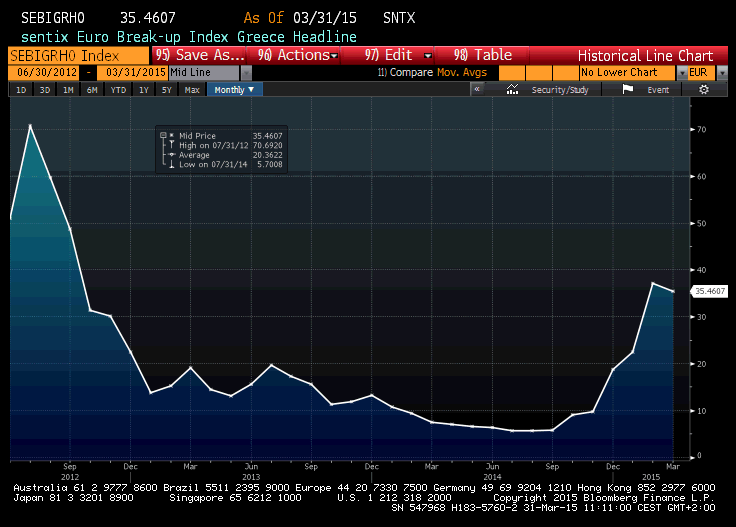Click the Average marker icon in legend

(x=172, y=155)
